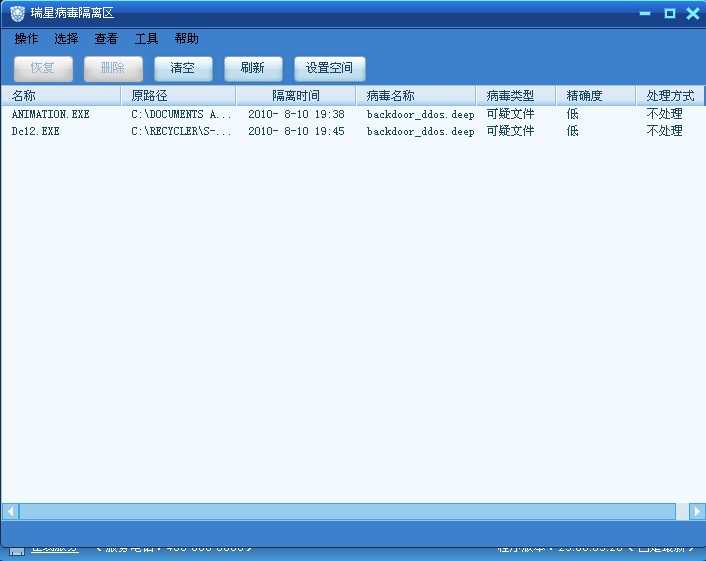Open the 操作 menu
The image size is (706, 561).
(x=26, y=39)
